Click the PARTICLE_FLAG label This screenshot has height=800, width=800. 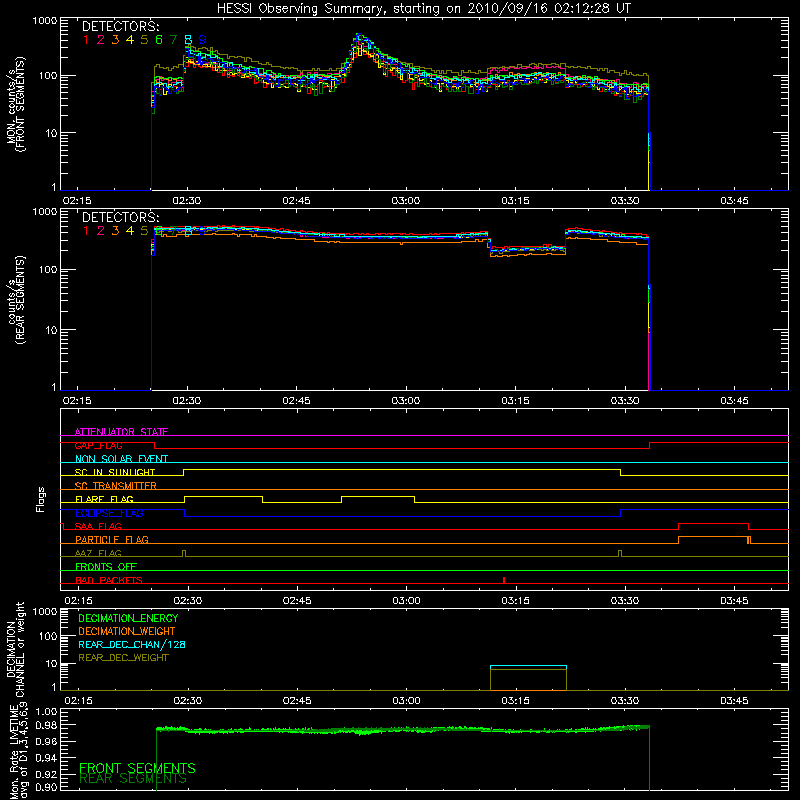click(x=112, y=539)
